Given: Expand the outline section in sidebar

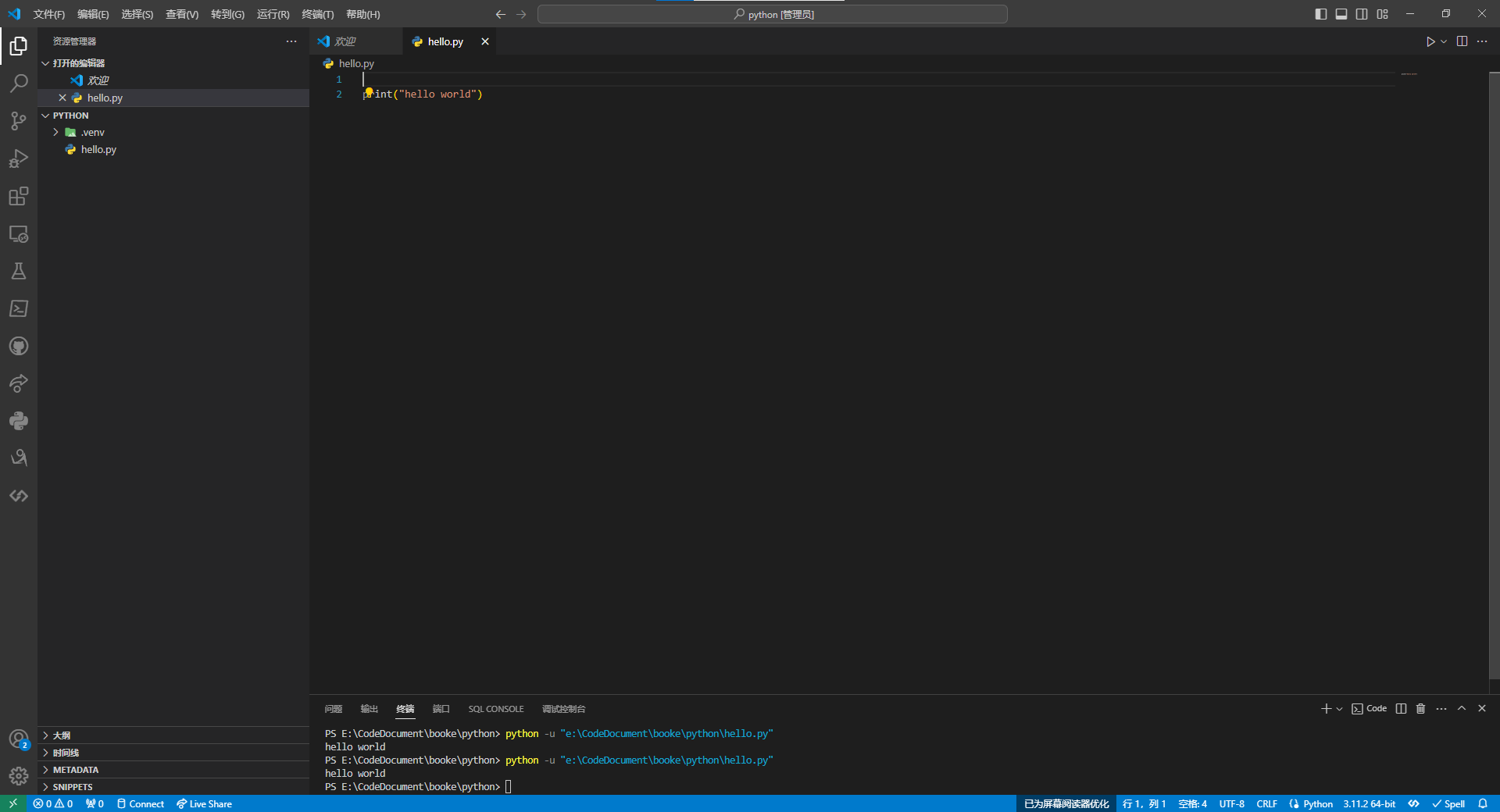Looking at the screenshot, I should pos(173,735).
